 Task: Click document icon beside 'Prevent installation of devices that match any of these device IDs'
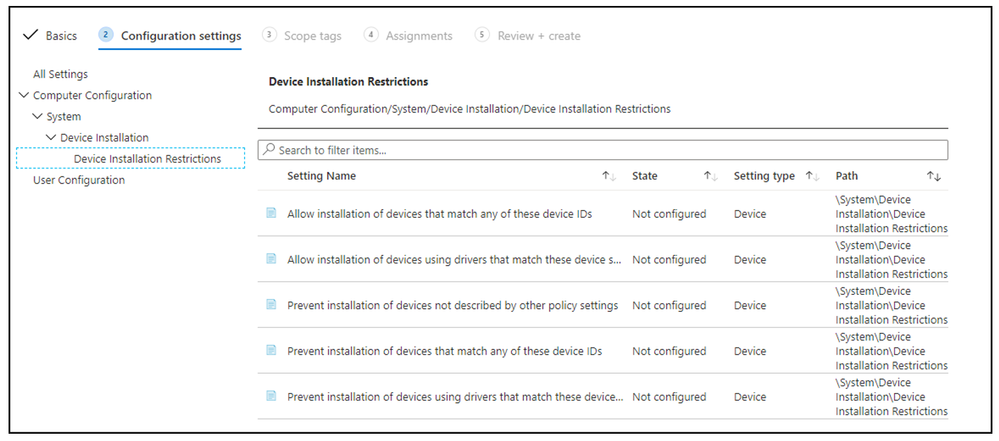(x=271, y=351)
